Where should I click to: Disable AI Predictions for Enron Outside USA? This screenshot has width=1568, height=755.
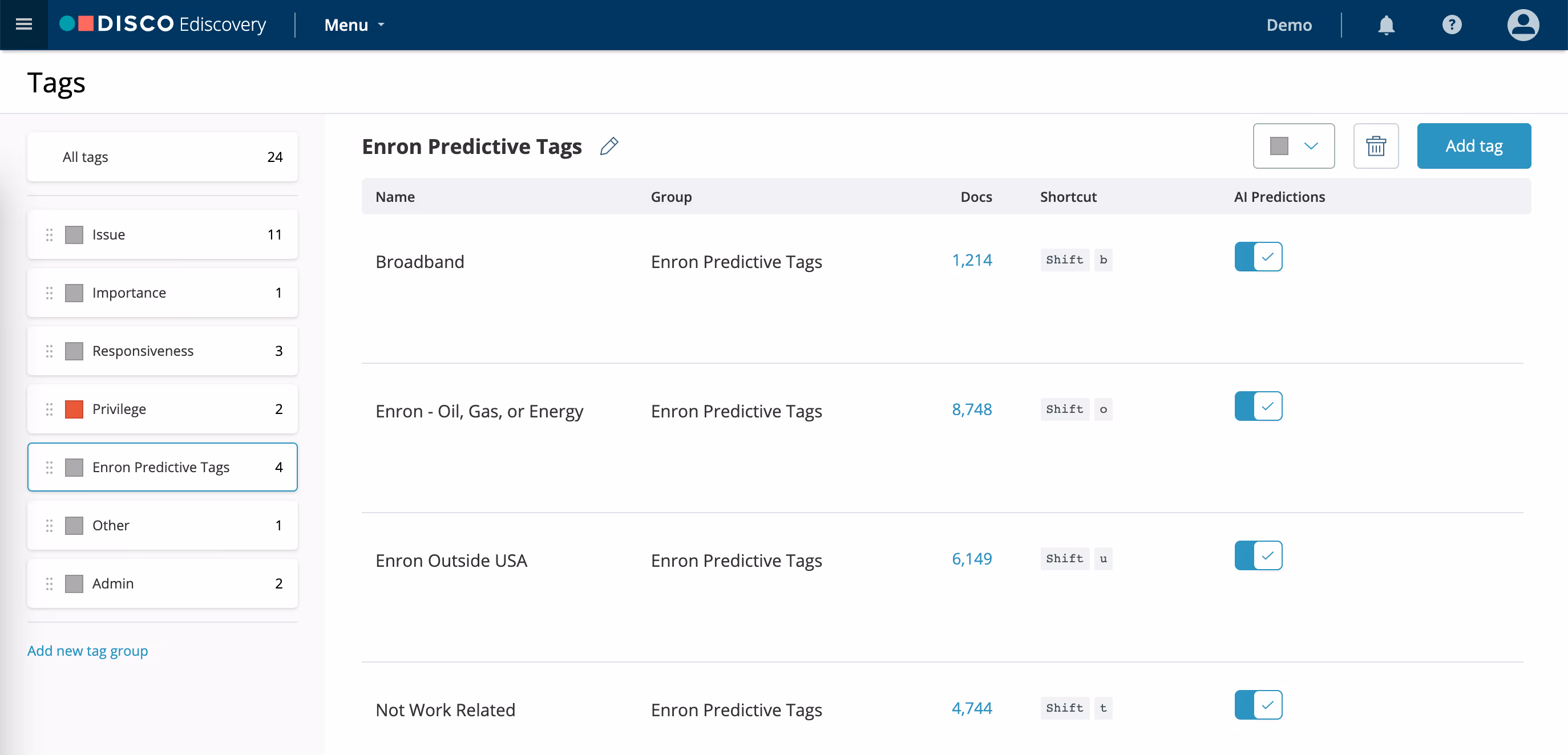1258,555
